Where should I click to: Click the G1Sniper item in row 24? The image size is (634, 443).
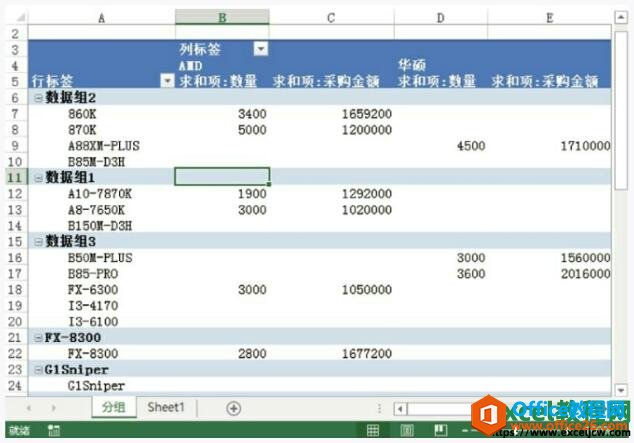[x=96, y=386]
